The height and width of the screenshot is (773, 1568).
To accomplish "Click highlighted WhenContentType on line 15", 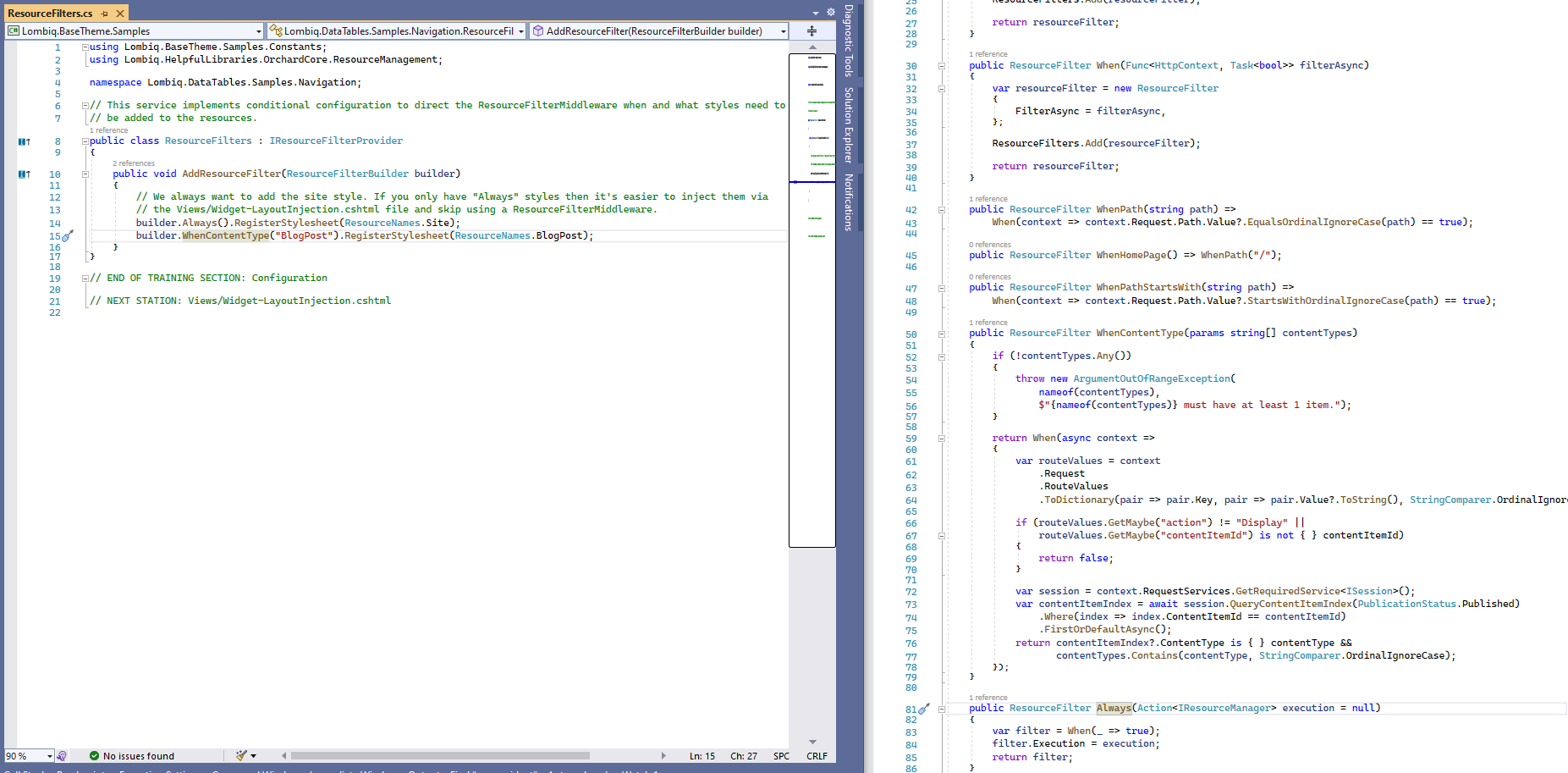I will [226, 236].
